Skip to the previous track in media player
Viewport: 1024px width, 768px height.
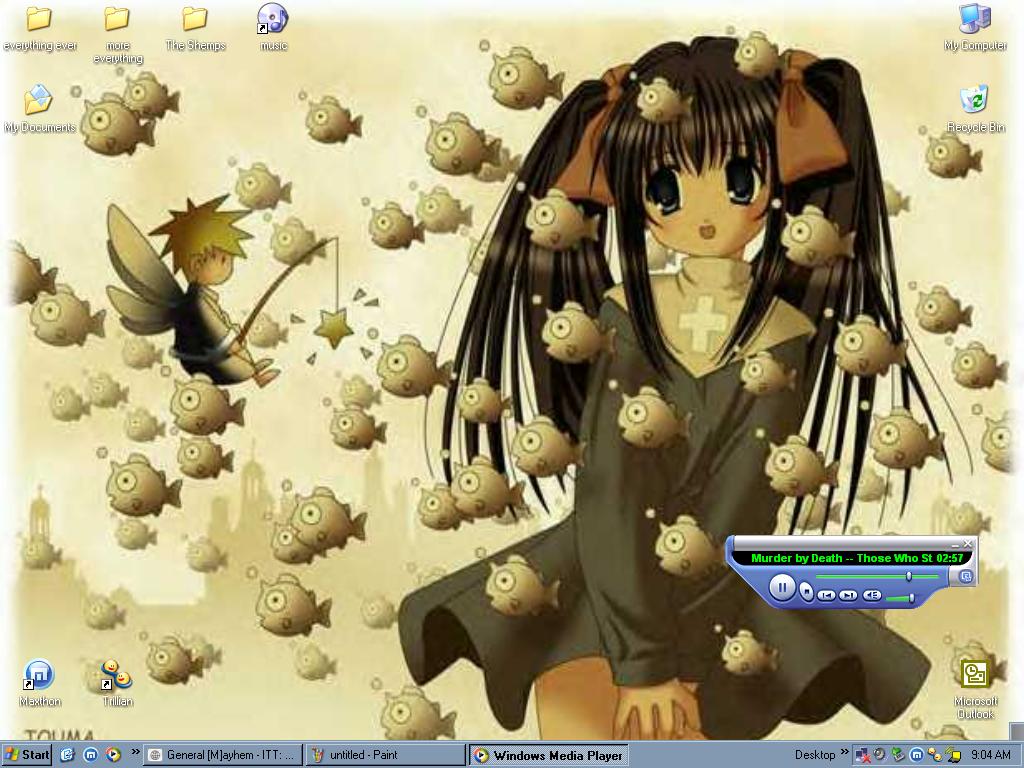[x=826, y=595]
